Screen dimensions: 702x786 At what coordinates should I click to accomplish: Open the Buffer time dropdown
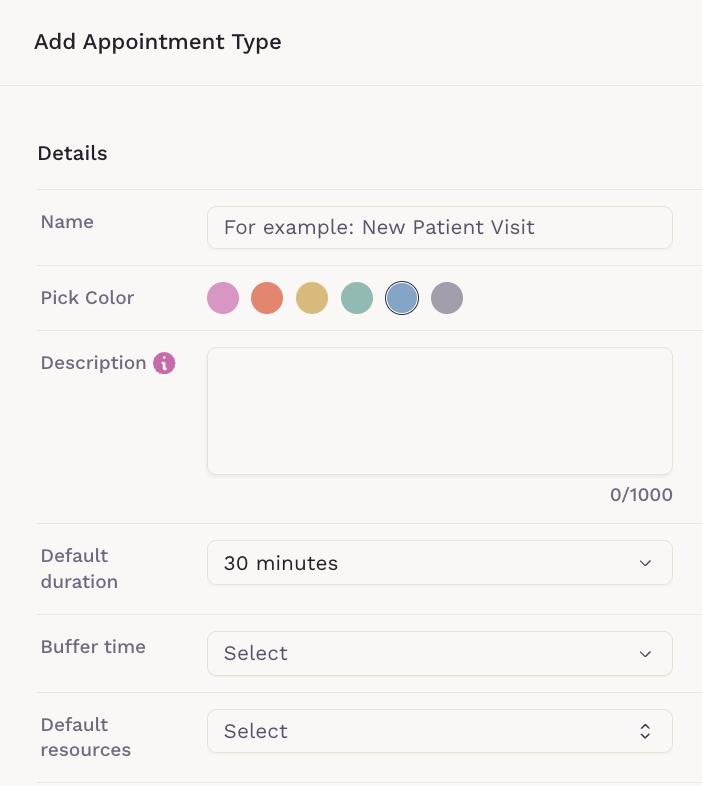[439, 653]
